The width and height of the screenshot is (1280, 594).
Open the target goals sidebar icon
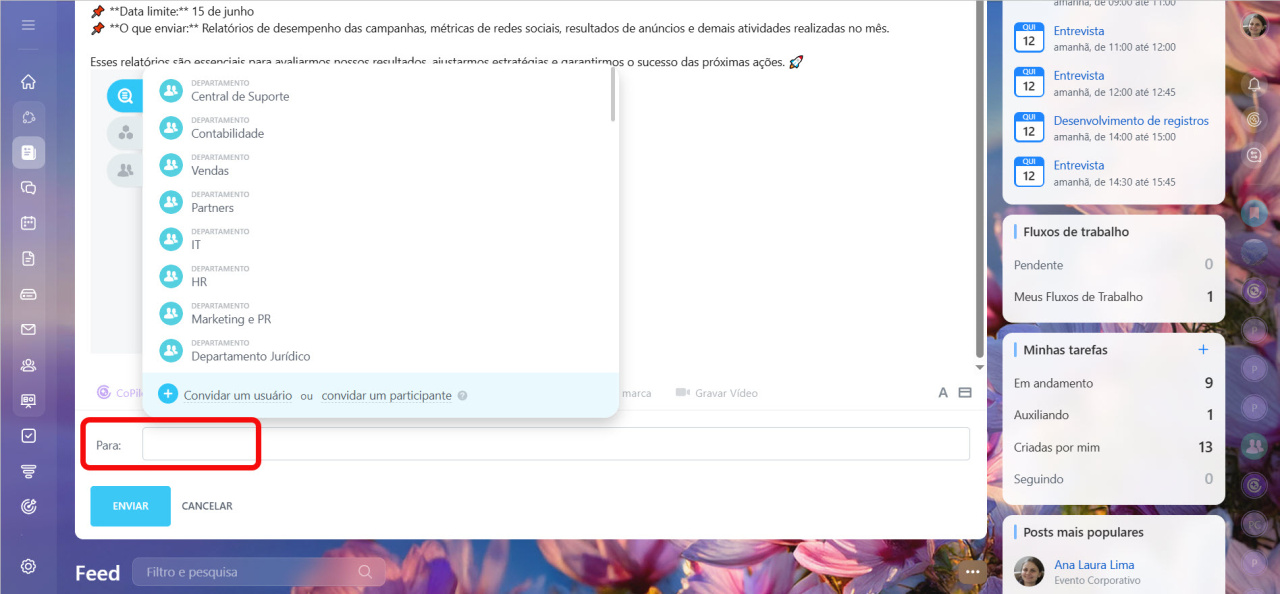(x=28, y=506)
